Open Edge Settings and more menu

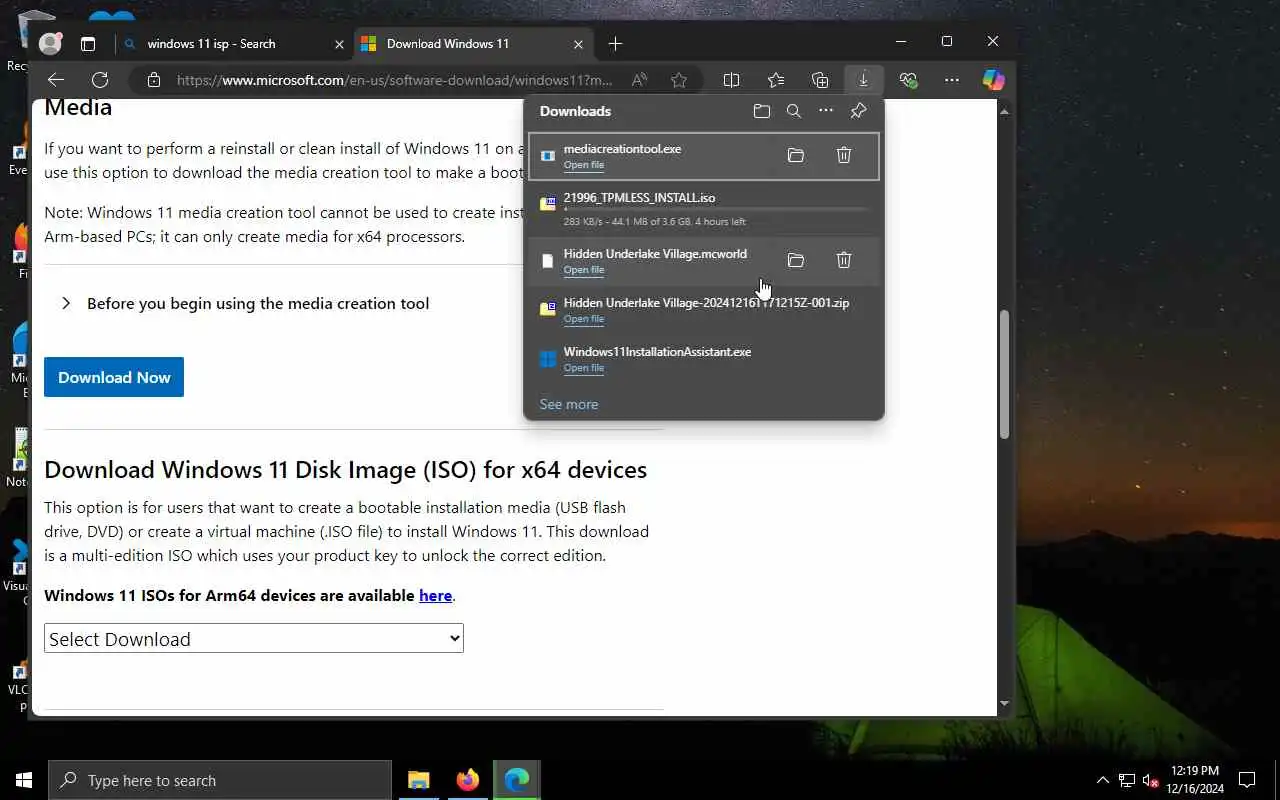click(951, 80)
